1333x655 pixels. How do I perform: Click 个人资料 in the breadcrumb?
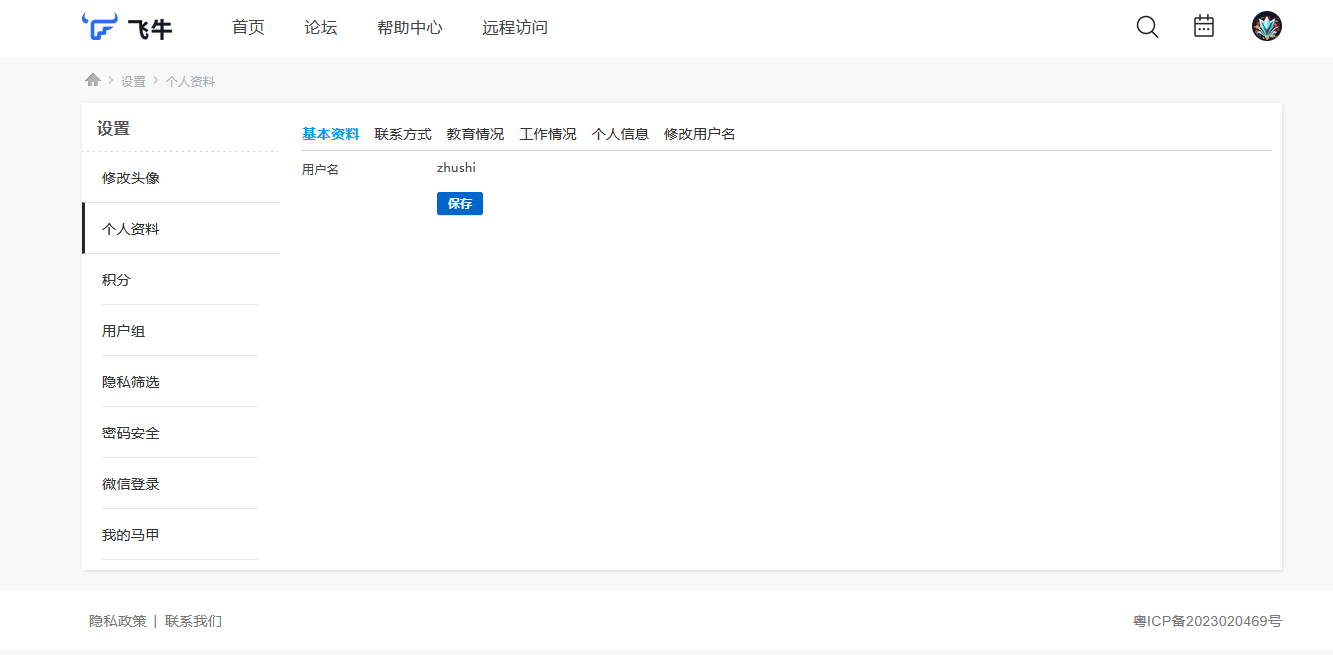(x=190, y=82)
